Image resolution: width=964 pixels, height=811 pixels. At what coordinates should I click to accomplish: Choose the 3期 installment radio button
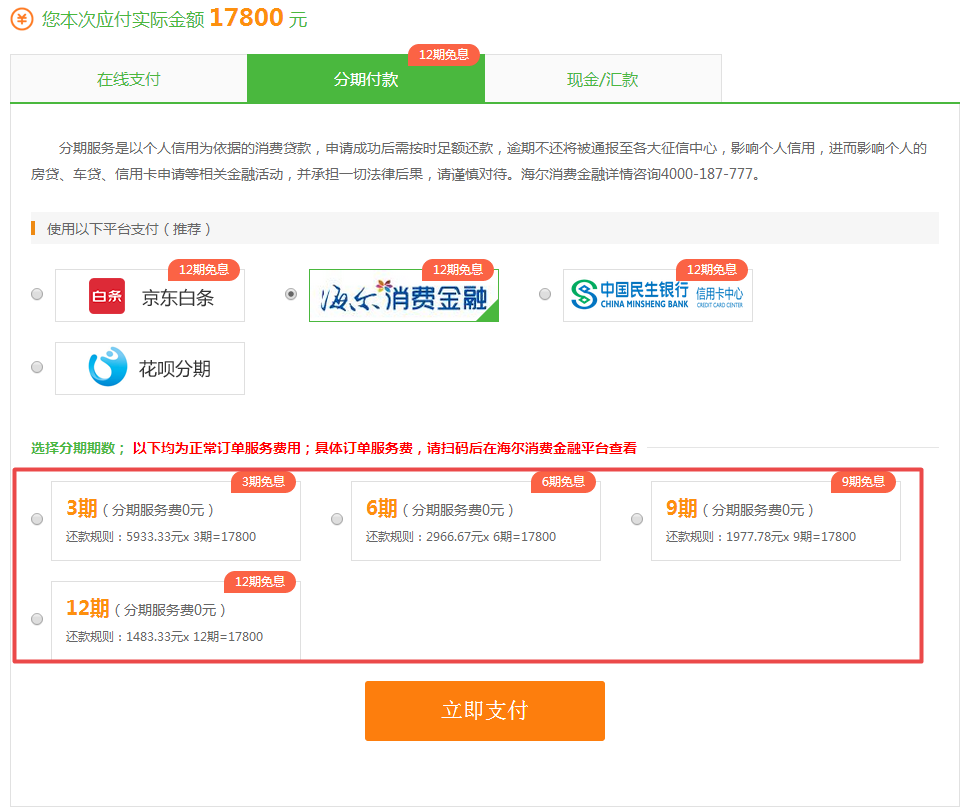[37, 519]
